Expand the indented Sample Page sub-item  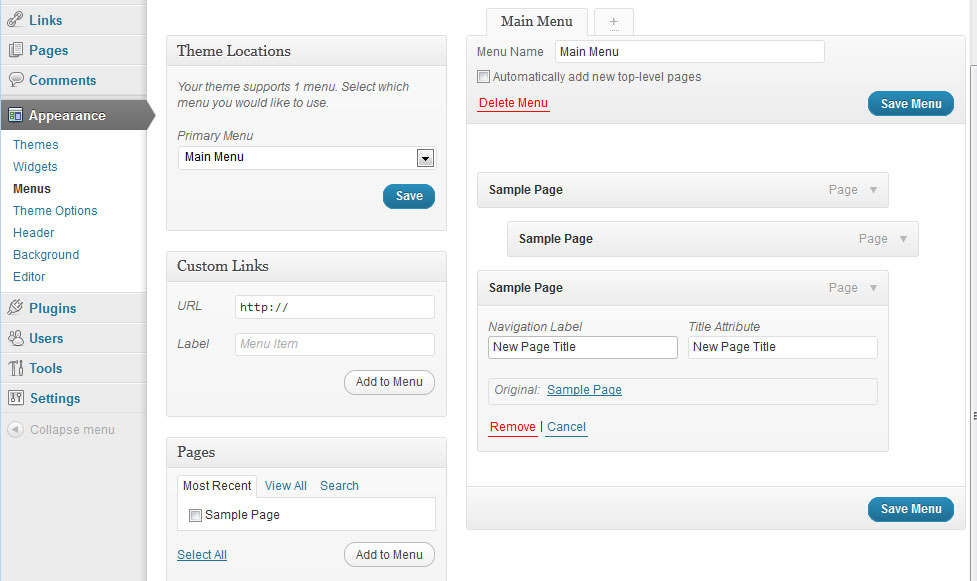coord(903,239)
